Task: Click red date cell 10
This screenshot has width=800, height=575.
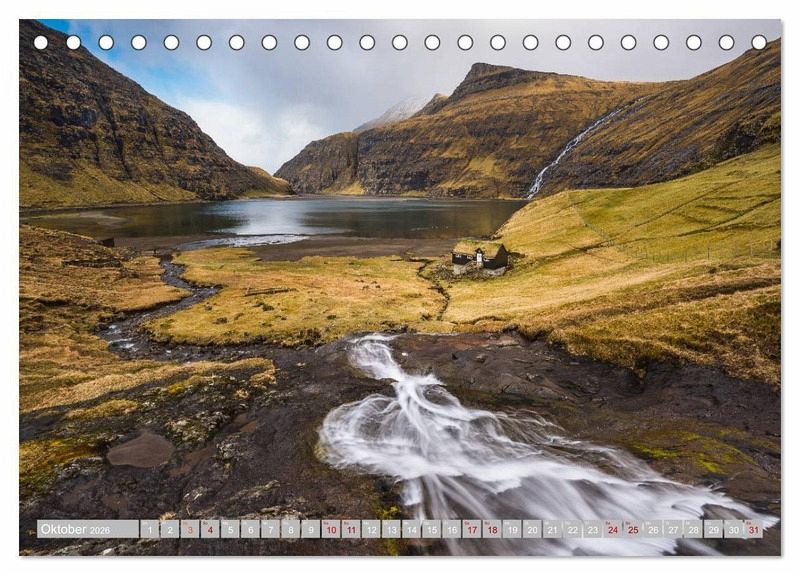Action: point(330,529)
